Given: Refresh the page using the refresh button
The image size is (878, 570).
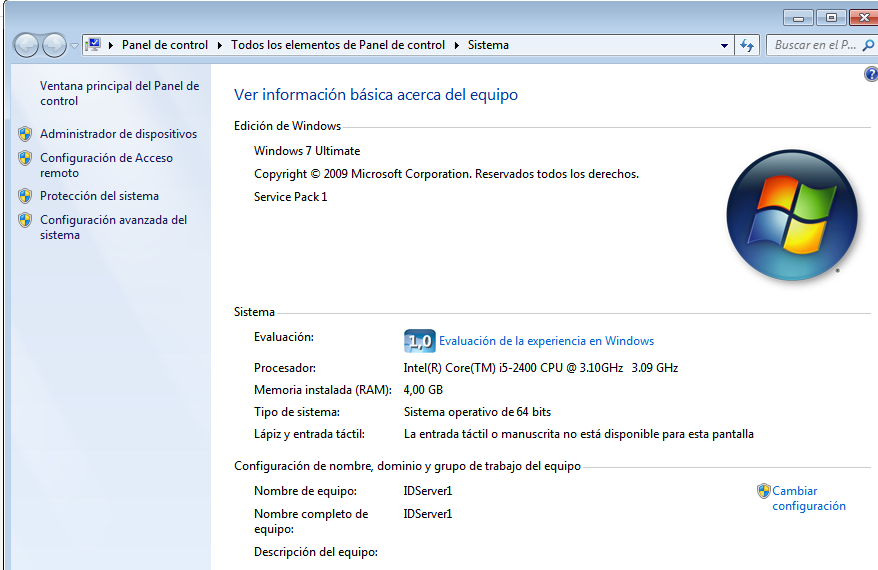Looking at the screenshot, I should pos(747,45).
